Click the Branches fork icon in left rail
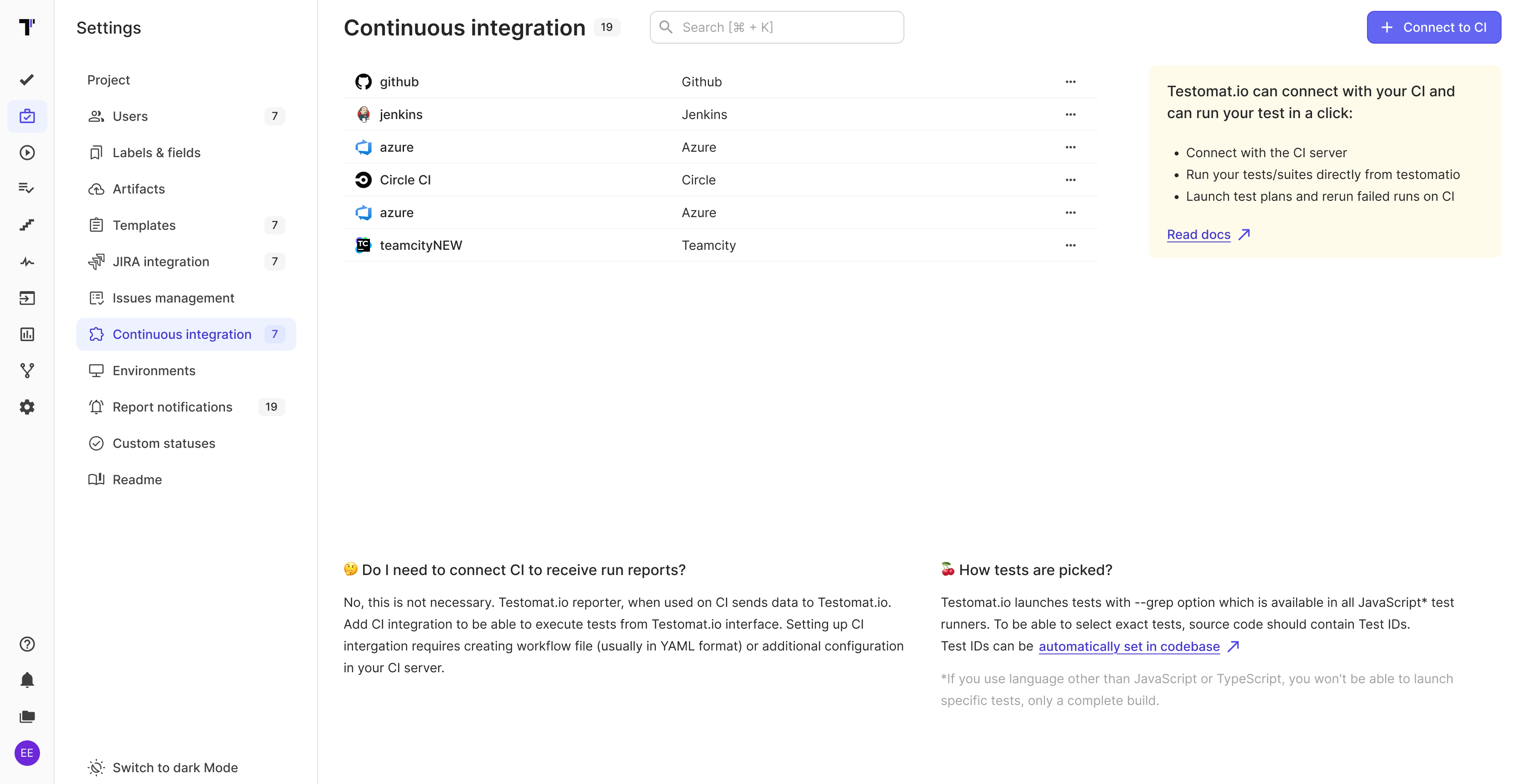Screen dimensions: 1527x784 coord(27,370)
